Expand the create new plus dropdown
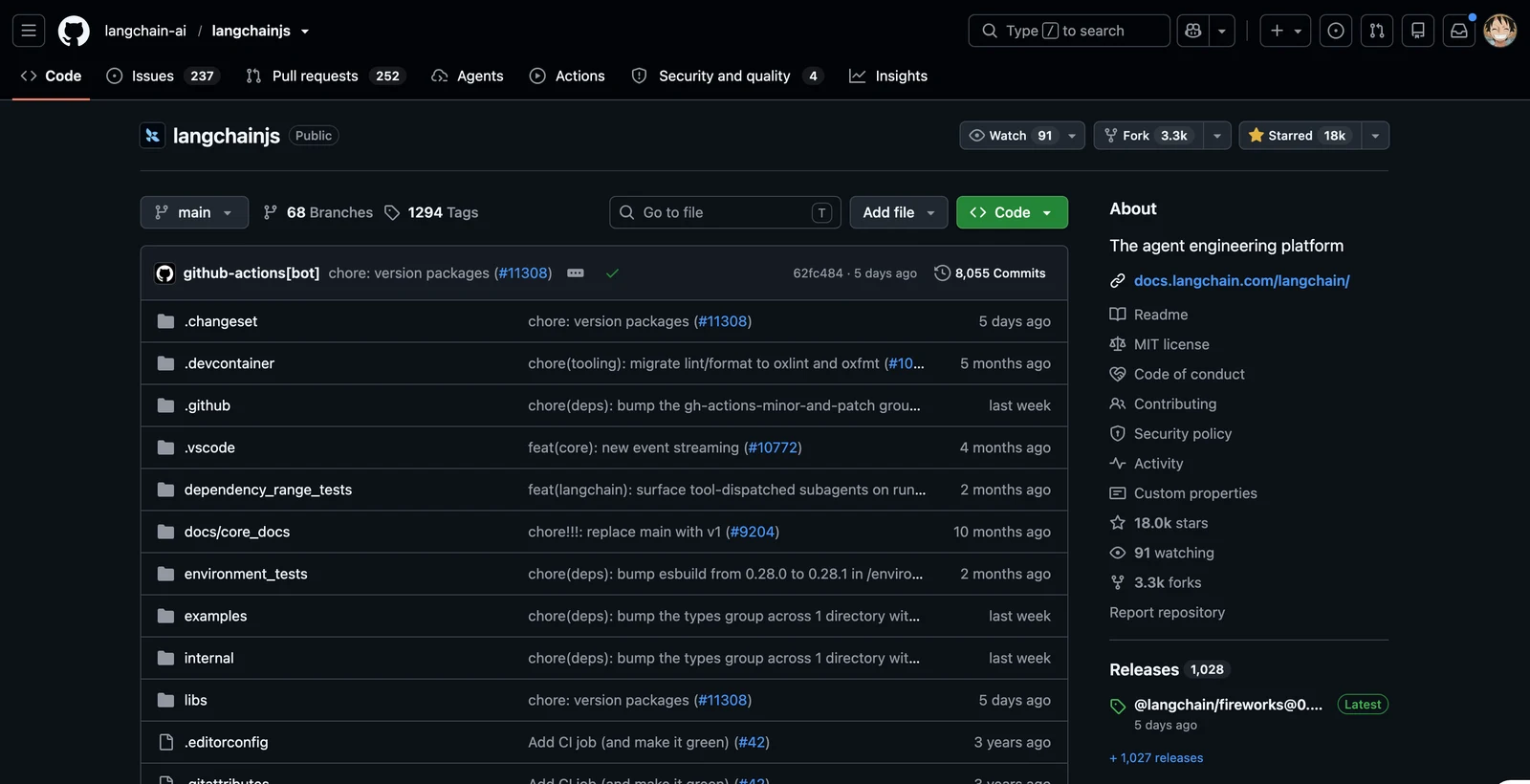This screenshot has width=1530, height=784. (x=1285, y=31)
